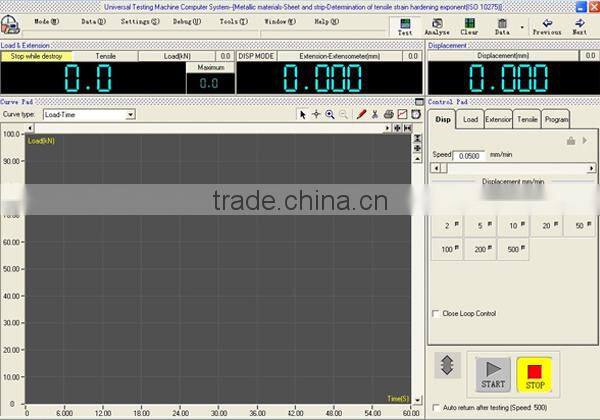Click the speed slider thumb
This screenshot has width=600, height=420.
(444, 168)
